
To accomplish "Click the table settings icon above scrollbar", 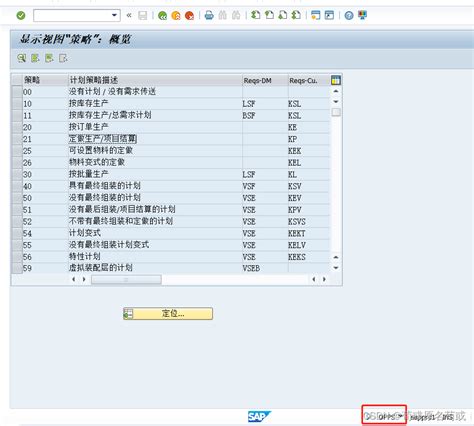I will (336, 80).
